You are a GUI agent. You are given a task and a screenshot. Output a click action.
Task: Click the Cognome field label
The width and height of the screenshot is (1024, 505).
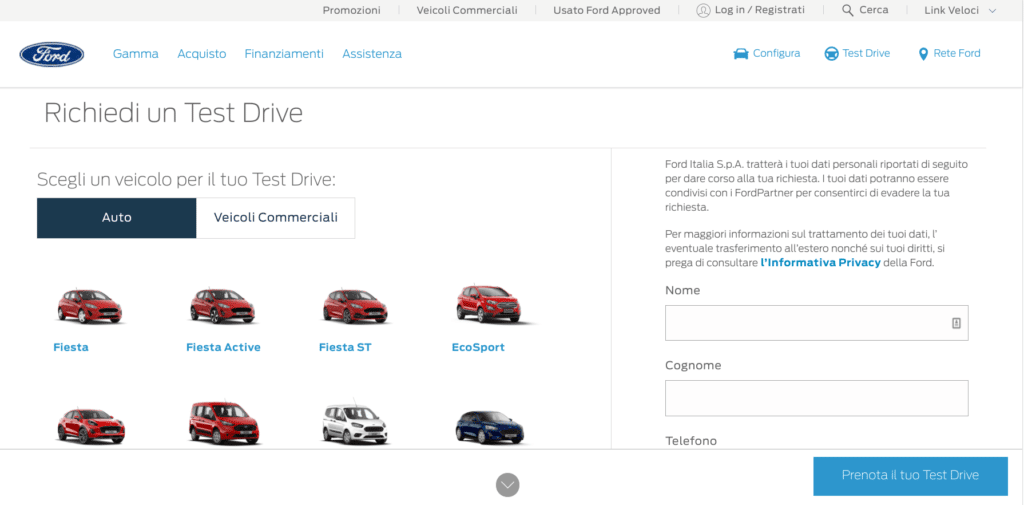click(693, 365)
